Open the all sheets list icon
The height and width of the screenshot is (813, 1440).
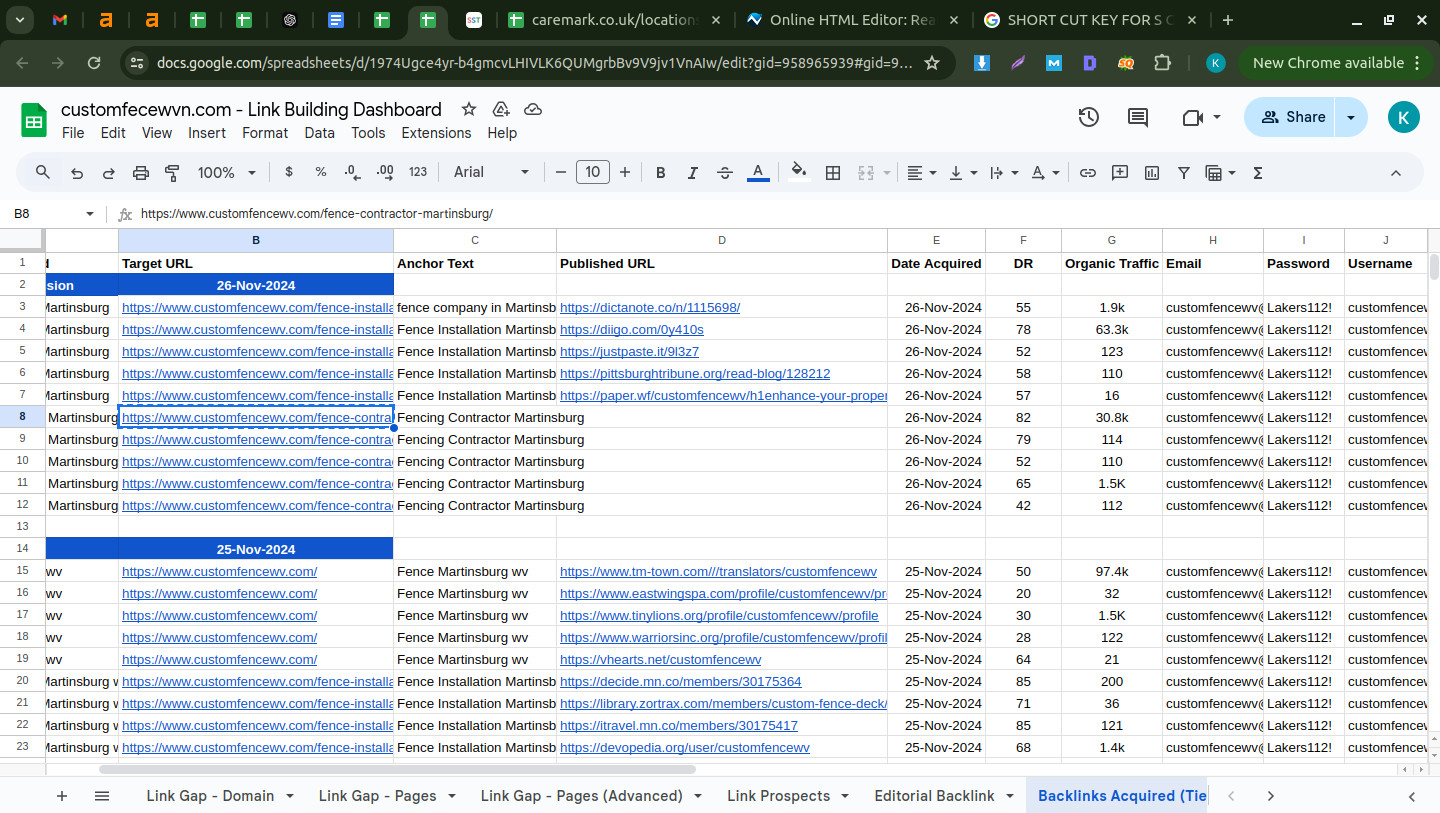[102, 796]
